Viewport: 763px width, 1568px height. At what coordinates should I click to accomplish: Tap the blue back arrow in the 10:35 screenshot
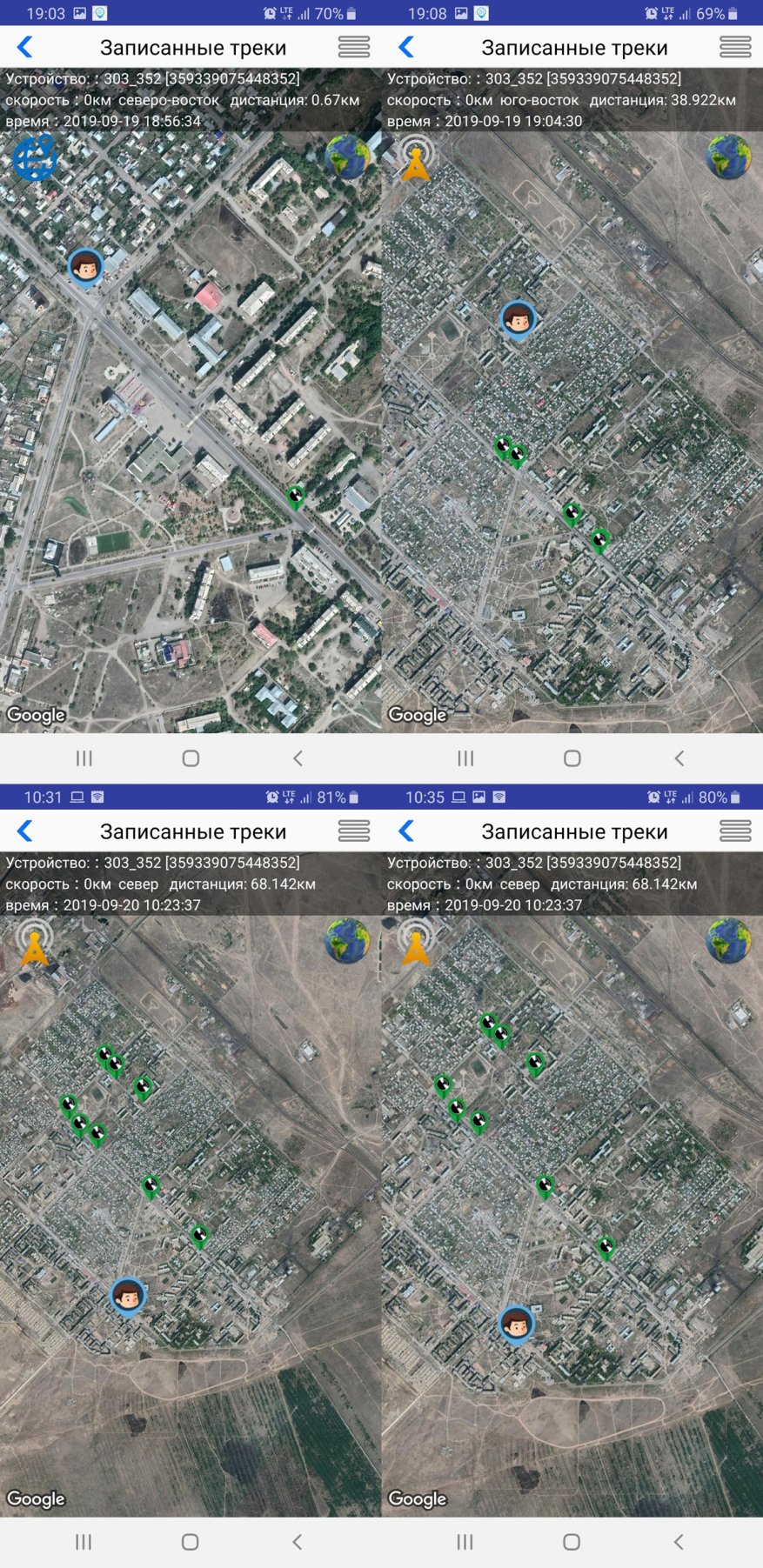(x=406, y=831)
